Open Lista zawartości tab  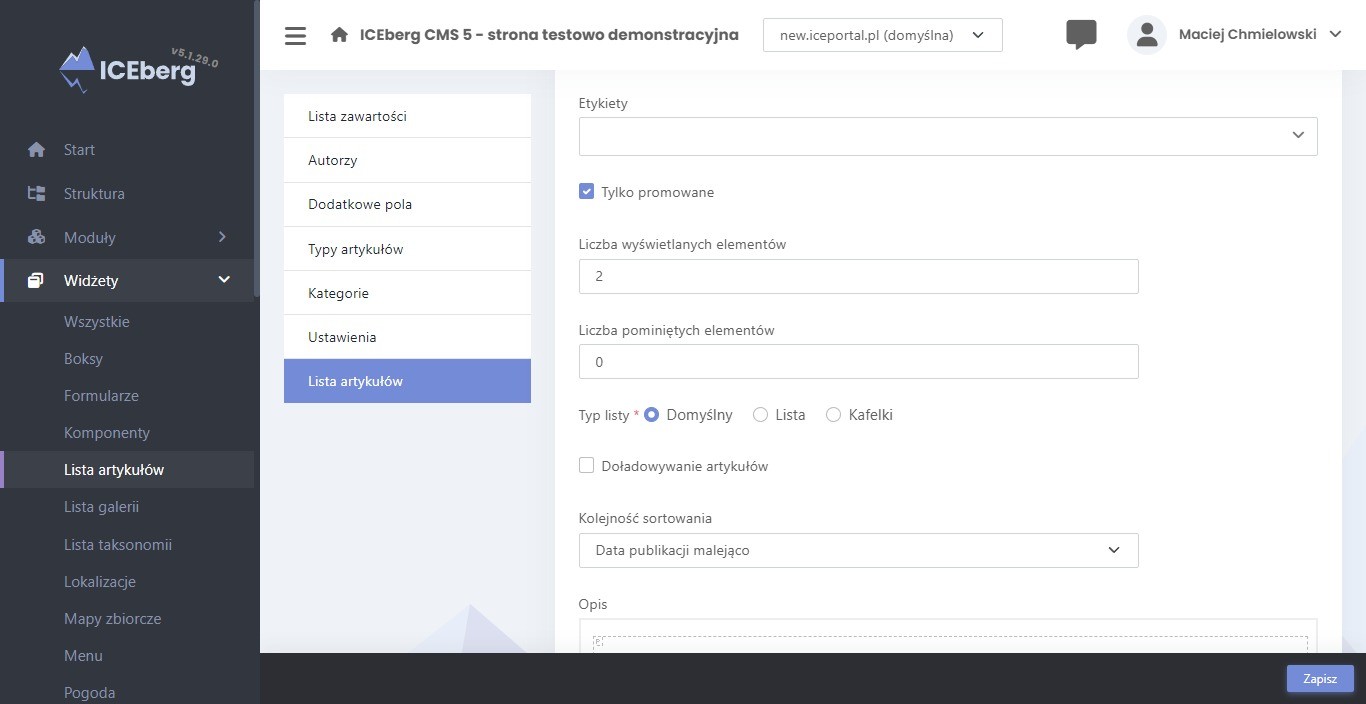click(407, 116)
